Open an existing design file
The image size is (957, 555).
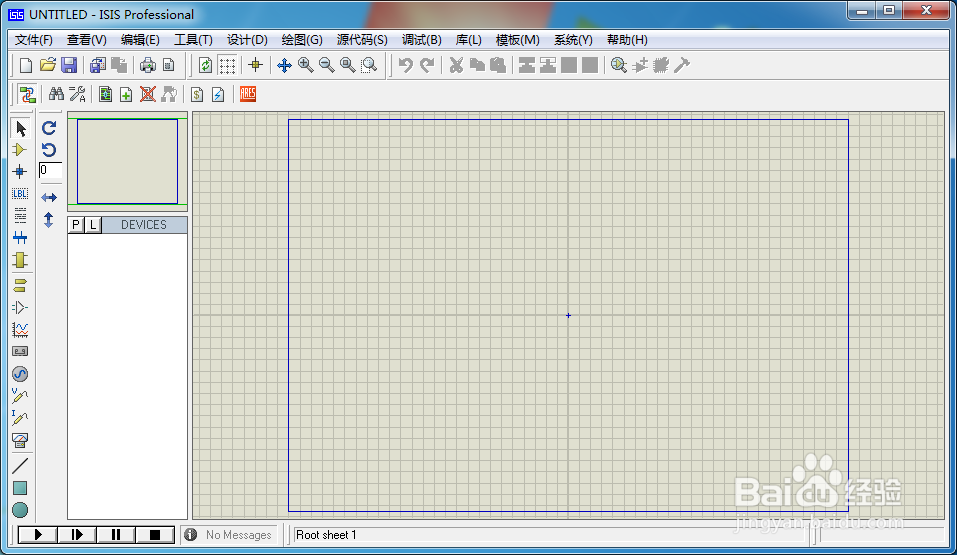click(x=48, y=65)
